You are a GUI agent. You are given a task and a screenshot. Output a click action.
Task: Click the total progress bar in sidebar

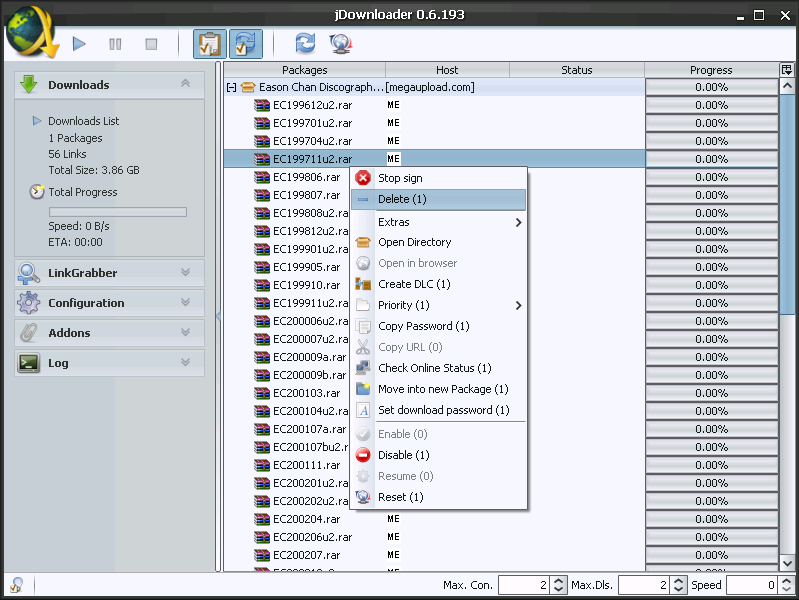[118, 212]
